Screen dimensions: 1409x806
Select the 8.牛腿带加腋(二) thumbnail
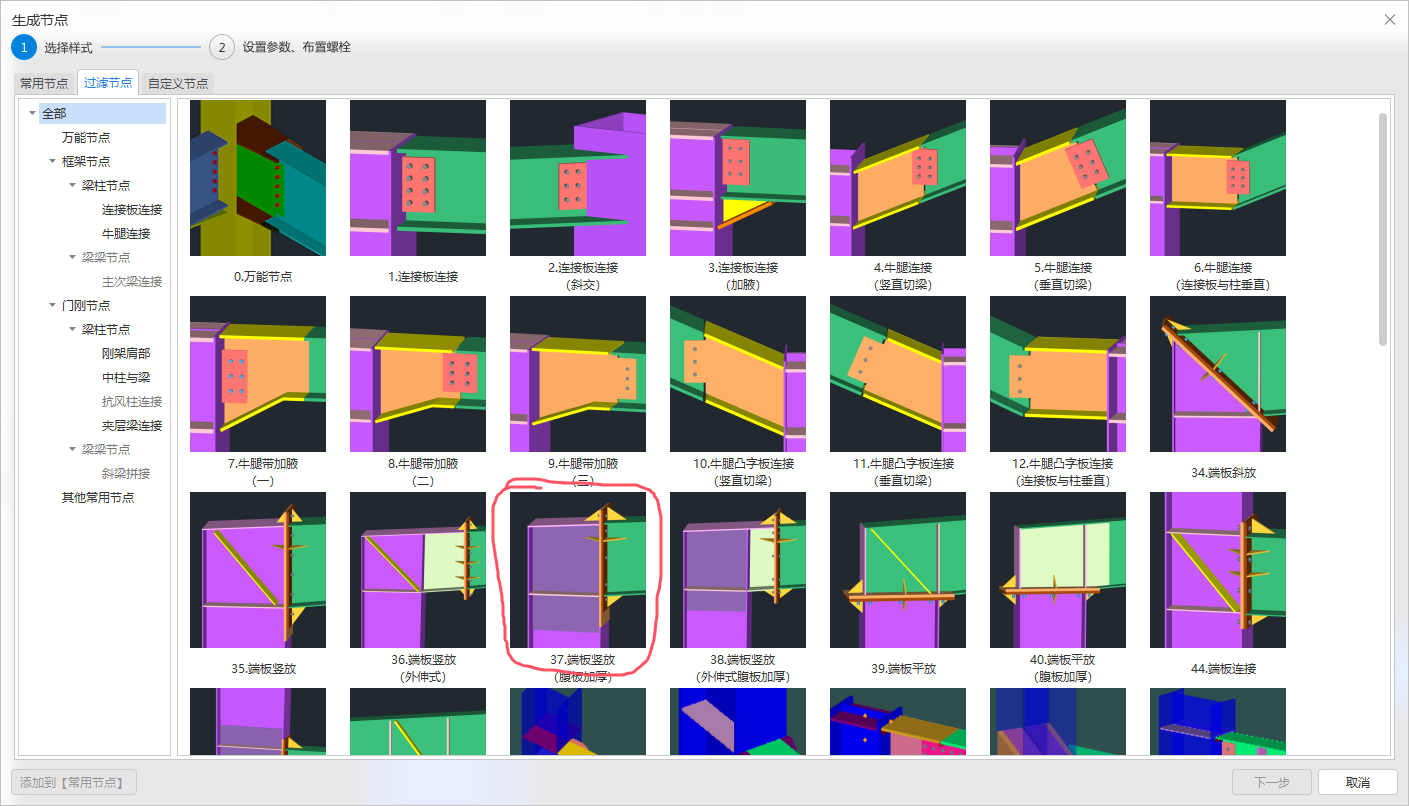pos(418,374)
